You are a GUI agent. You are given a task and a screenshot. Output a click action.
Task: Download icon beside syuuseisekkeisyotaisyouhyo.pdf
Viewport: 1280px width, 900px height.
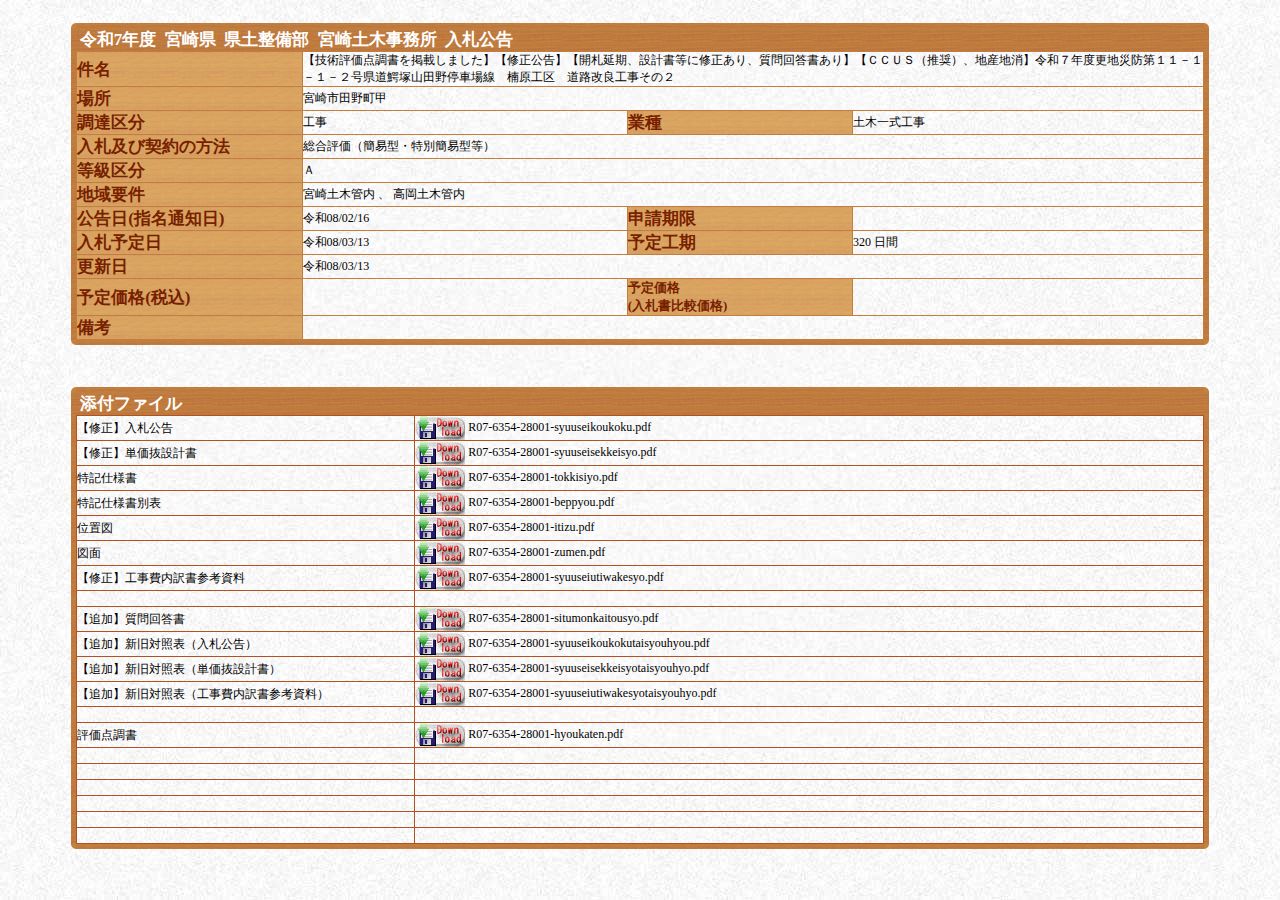441,669
